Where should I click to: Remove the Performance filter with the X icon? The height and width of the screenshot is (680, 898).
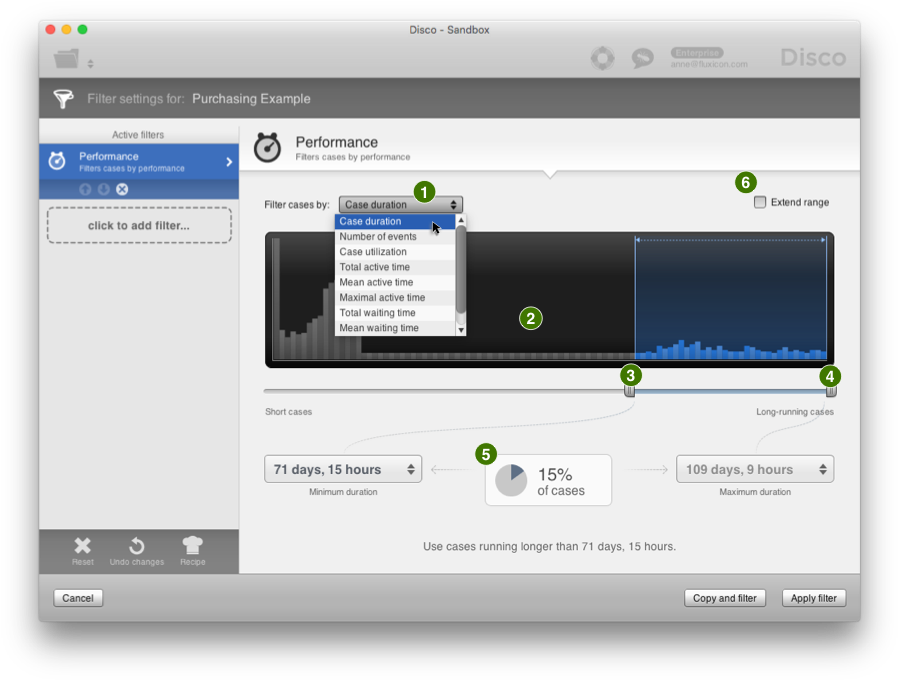click(122, 189)
